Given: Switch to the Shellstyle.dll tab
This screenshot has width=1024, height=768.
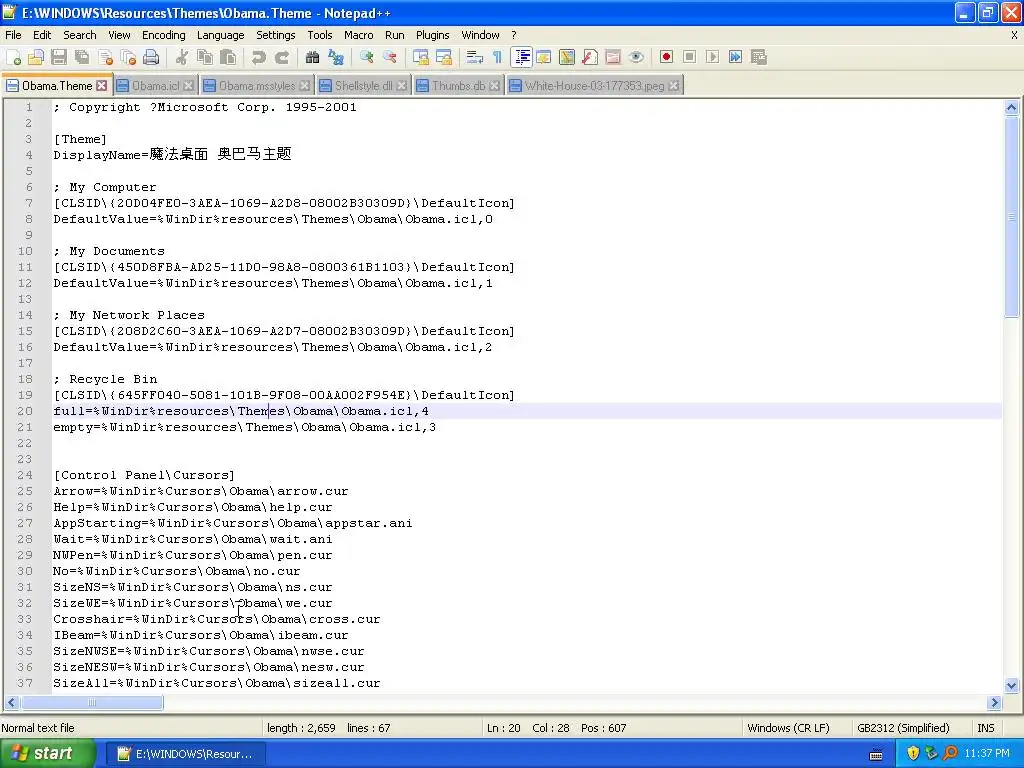Looking at the screenshot, I should click(x=364, y=86).
